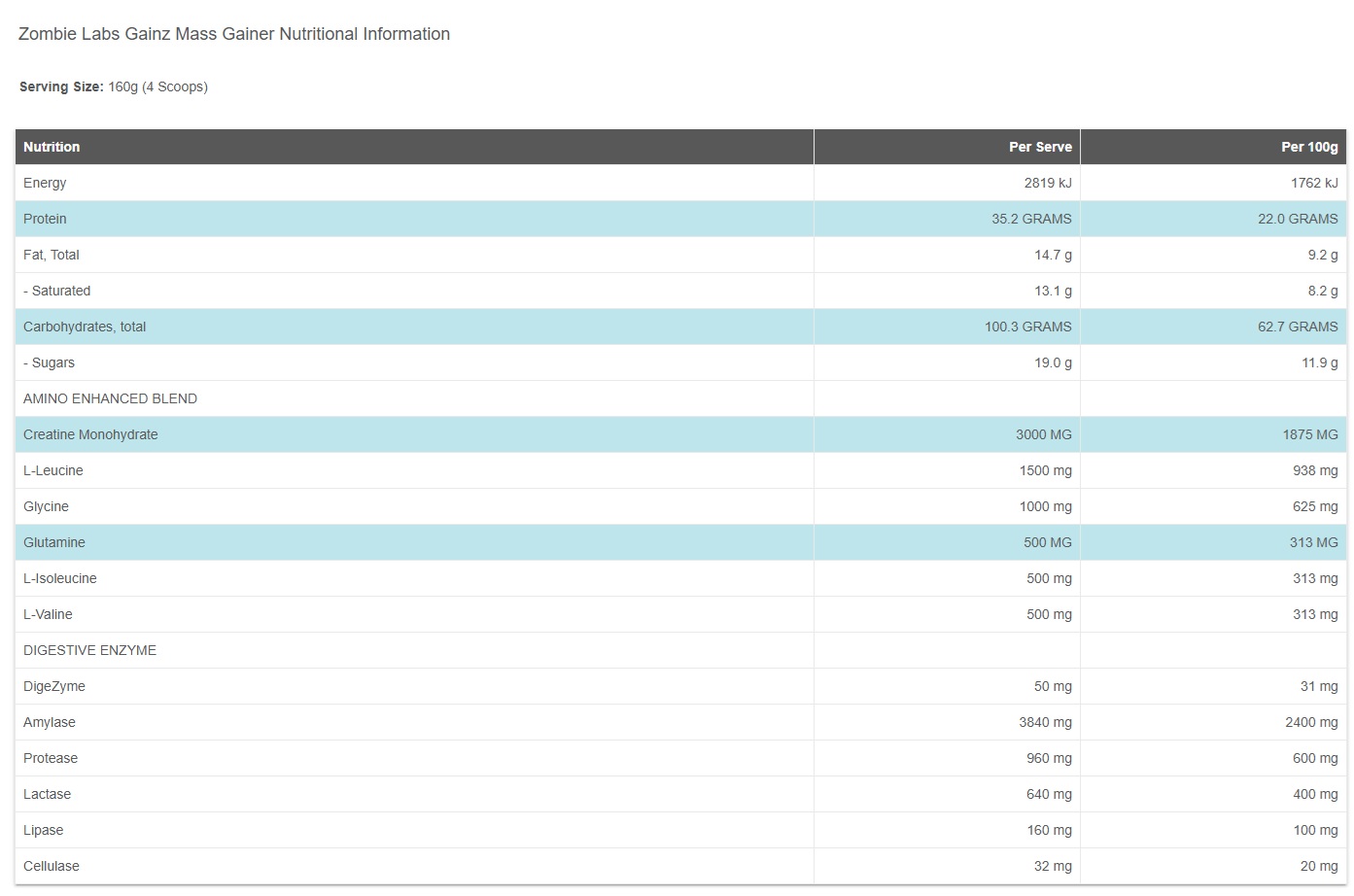Click the '31 mg' DigeZyme value
The height and width of the screenshot is (896, 1354).
click(x=1319, y=686)
